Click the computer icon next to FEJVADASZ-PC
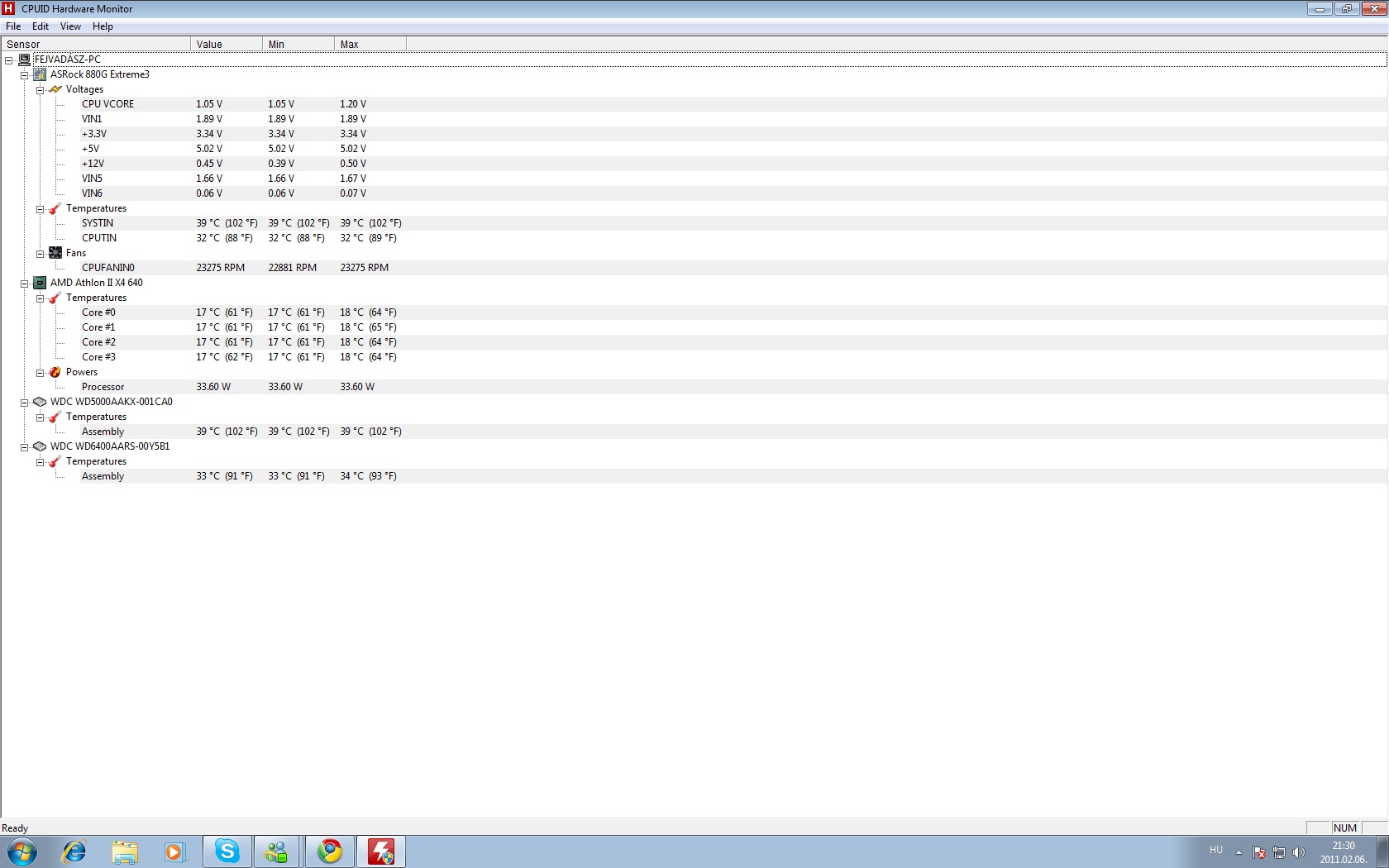This screenshot has height=868, width=1389. [25, 60]
